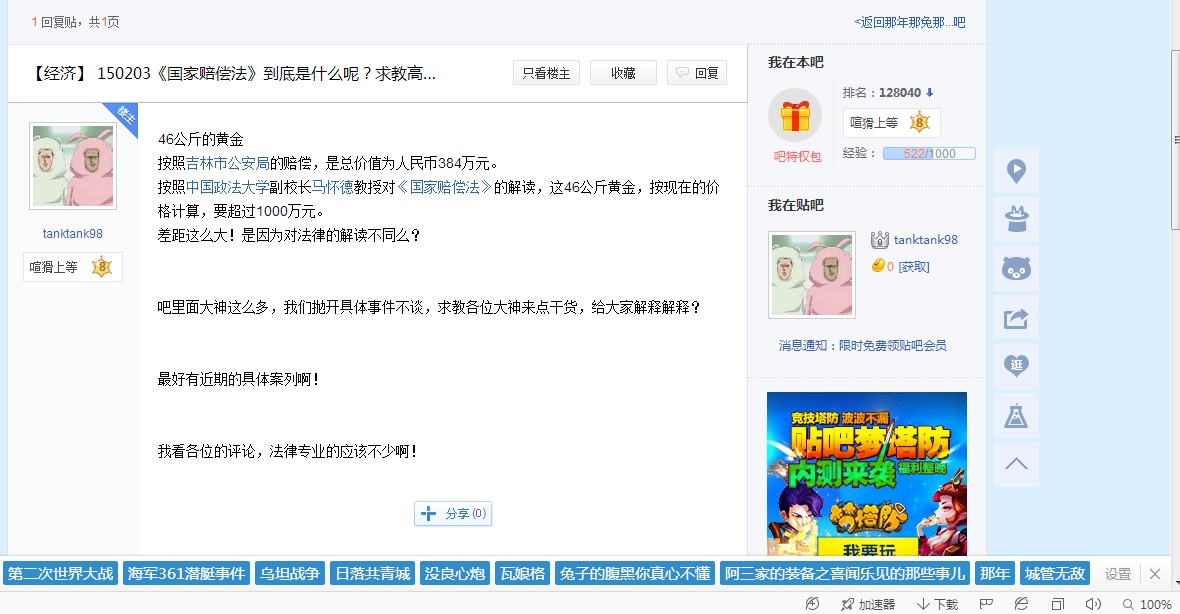
Task: Open the 加速器 rocket tool in status bar
Action: [868, 603]
